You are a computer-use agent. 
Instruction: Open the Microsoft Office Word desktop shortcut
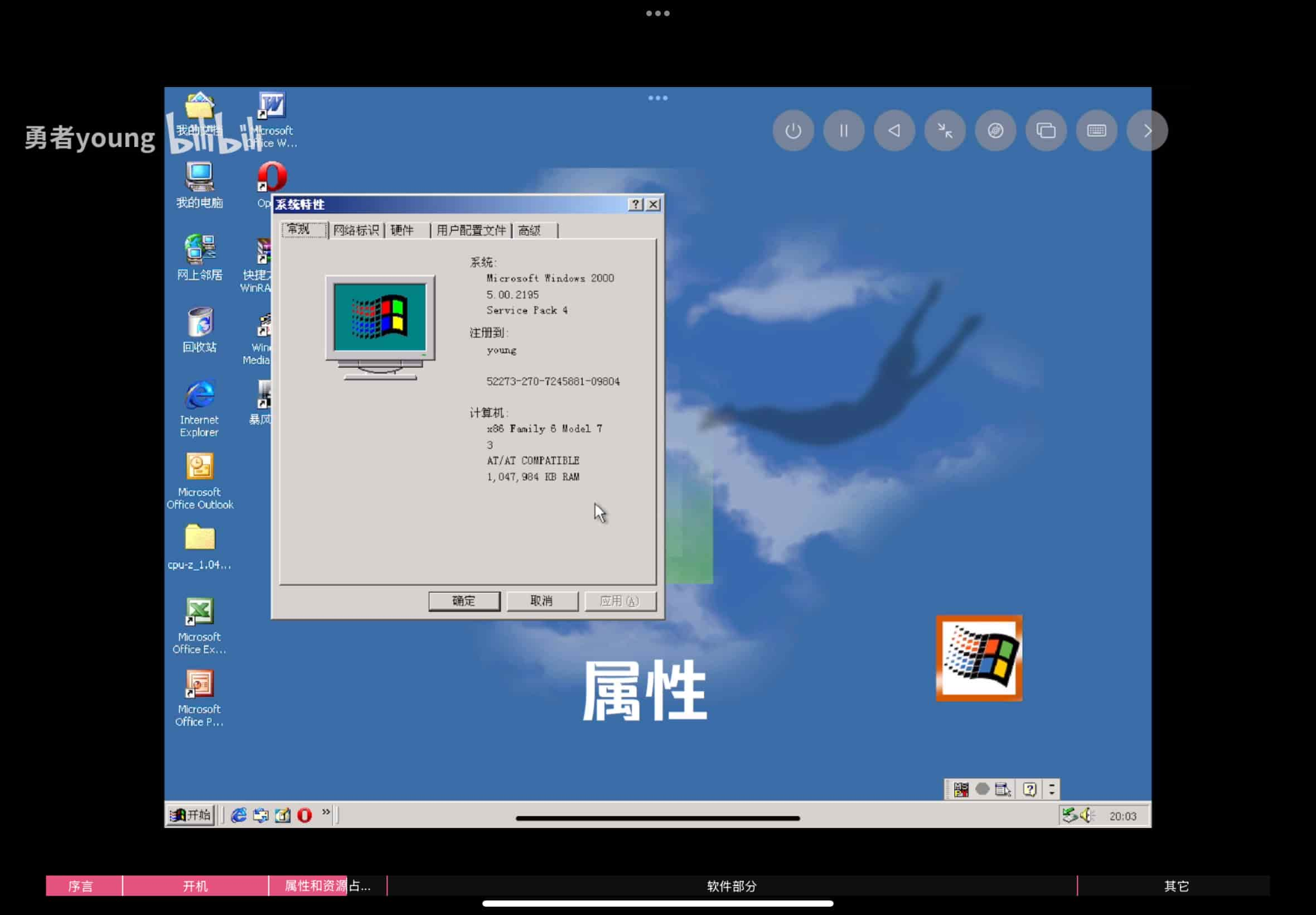coord(272,121)
